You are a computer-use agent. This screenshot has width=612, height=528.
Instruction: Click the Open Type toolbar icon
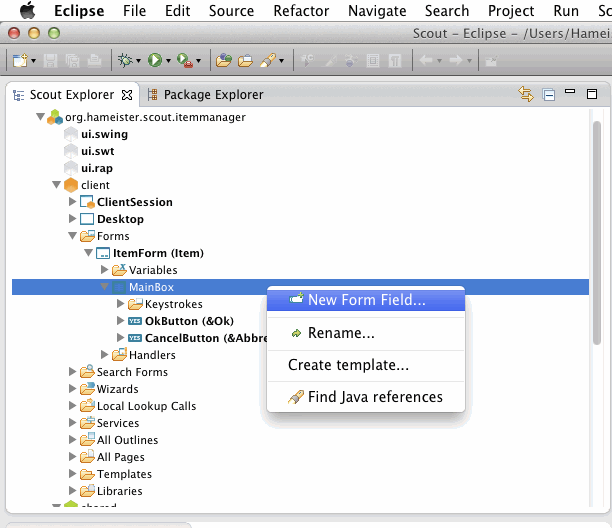click(x=224, y=60)
